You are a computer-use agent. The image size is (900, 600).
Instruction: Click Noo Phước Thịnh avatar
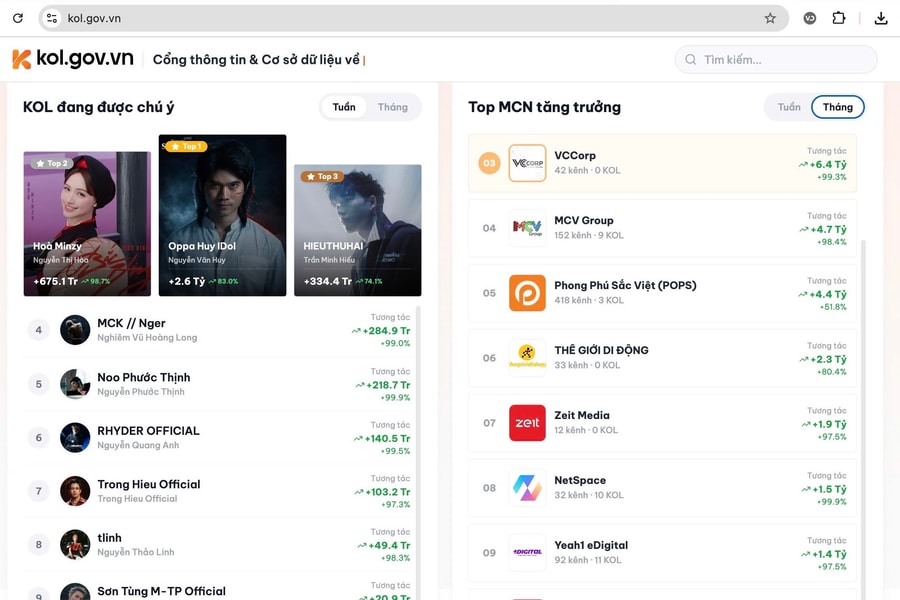click(75, 384)
